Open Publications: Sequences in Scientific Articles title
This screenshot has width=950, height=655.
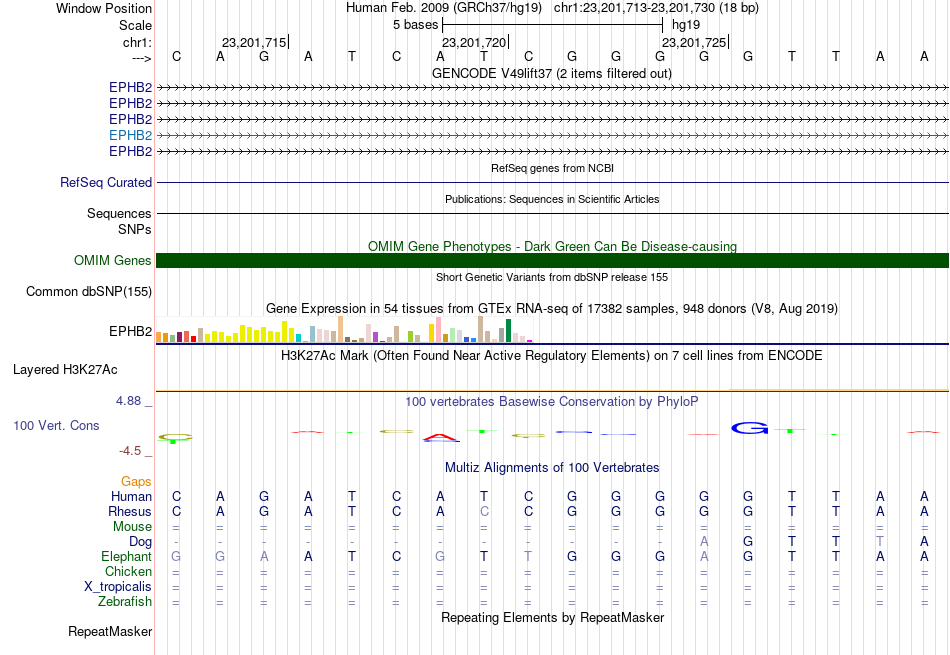552,199
